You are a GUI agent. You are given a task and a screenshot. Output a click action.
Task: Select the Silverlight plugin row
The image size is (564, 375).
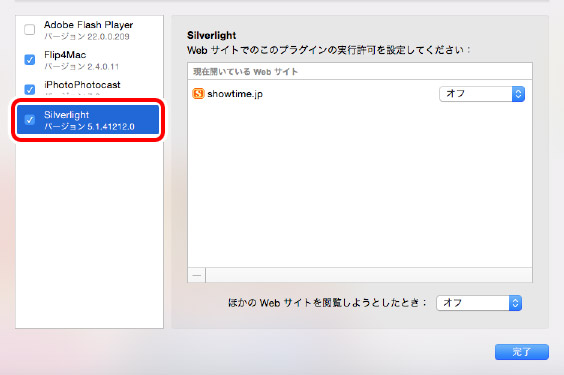(88, 119)
